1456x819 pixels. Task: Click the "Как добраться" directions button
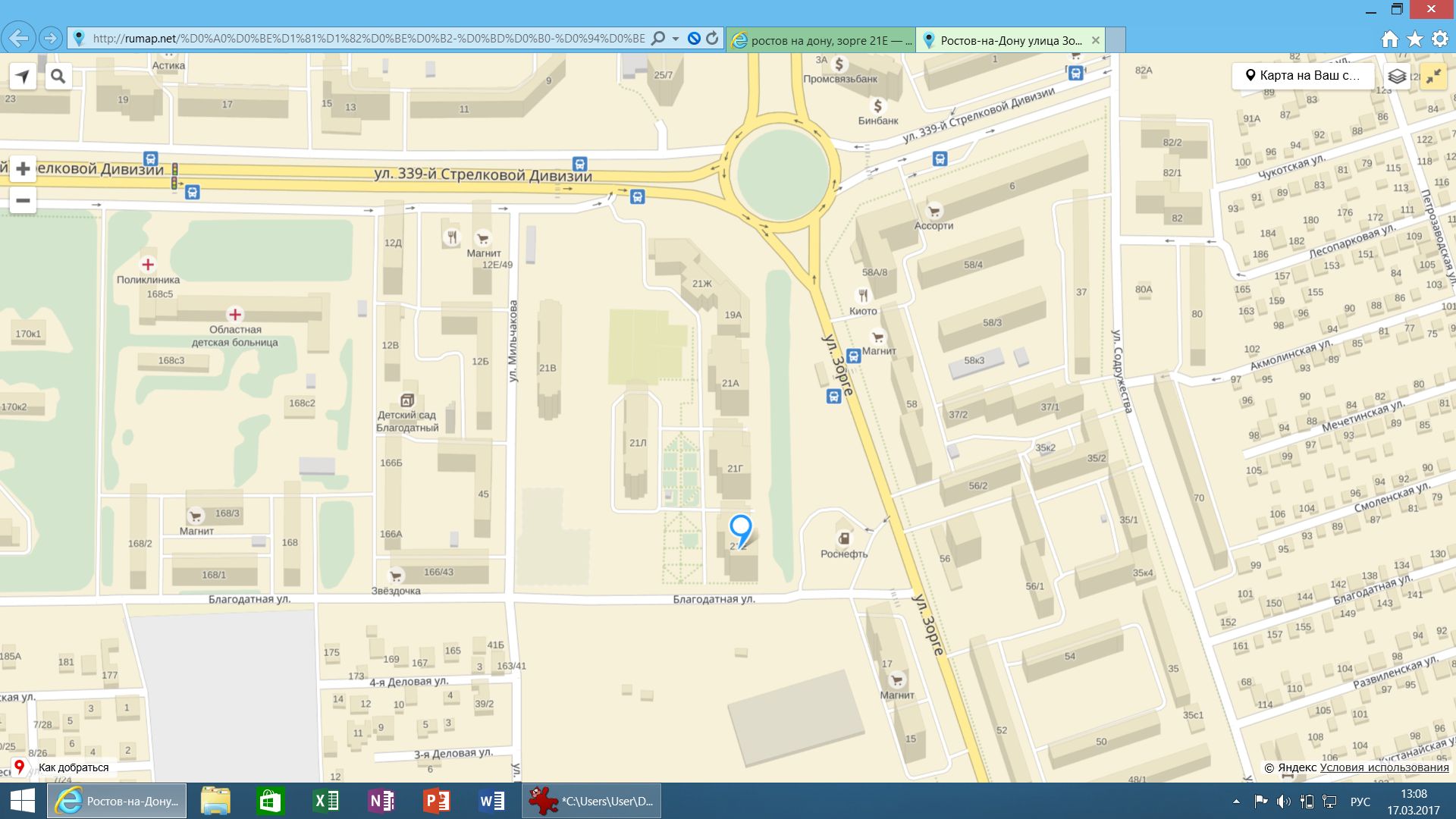coord(73,767)
